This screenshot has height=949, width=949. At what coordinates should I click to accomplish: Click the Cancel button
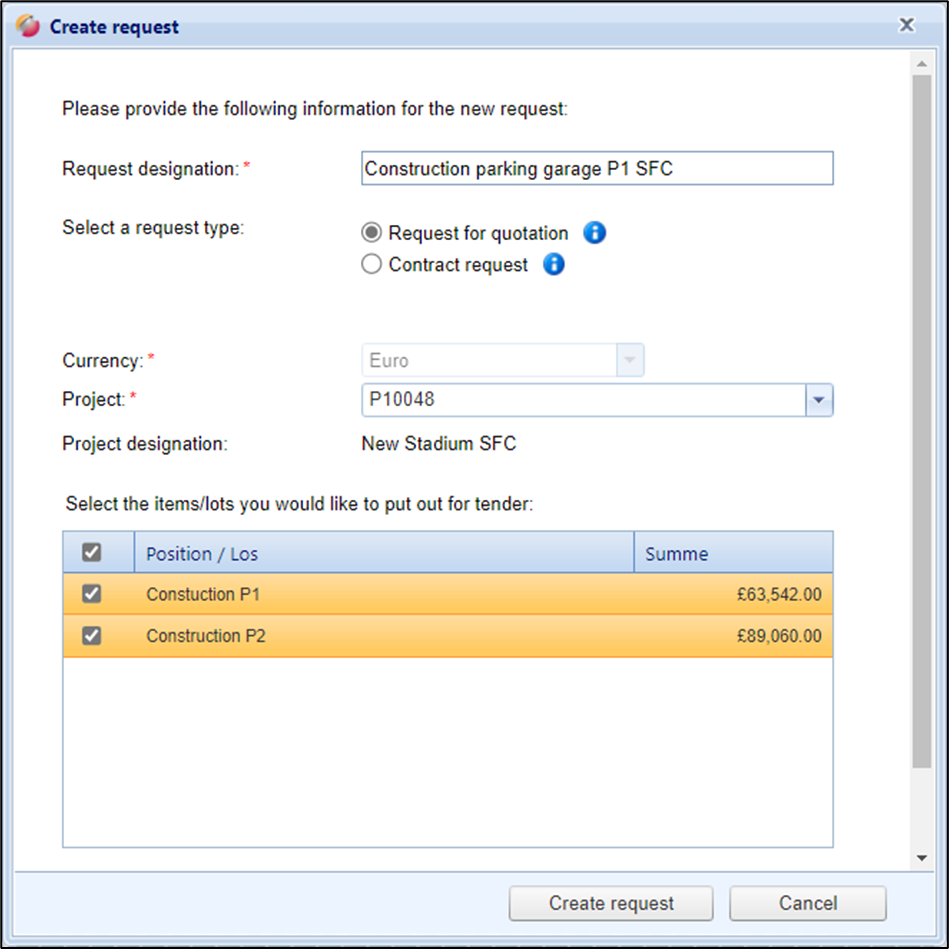pos(807,903)
